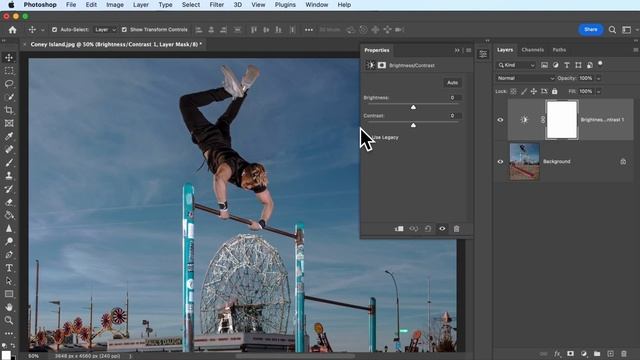Select the Zoom tool
Image resolution: width=640 pixels, height=360 pixels.
(9, 320)
